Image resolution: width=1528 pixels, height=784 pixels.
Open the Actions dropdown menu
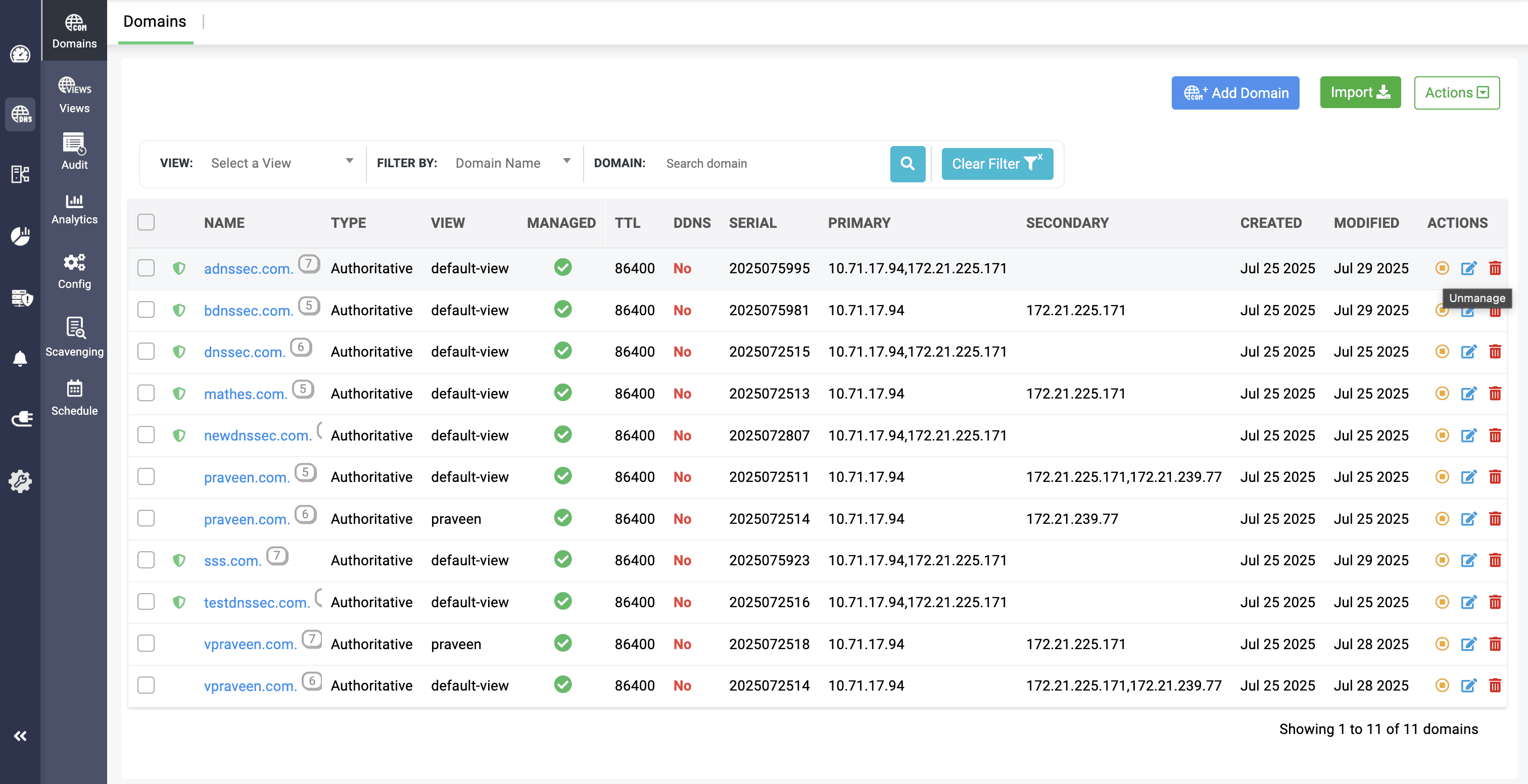point(1456,92)
